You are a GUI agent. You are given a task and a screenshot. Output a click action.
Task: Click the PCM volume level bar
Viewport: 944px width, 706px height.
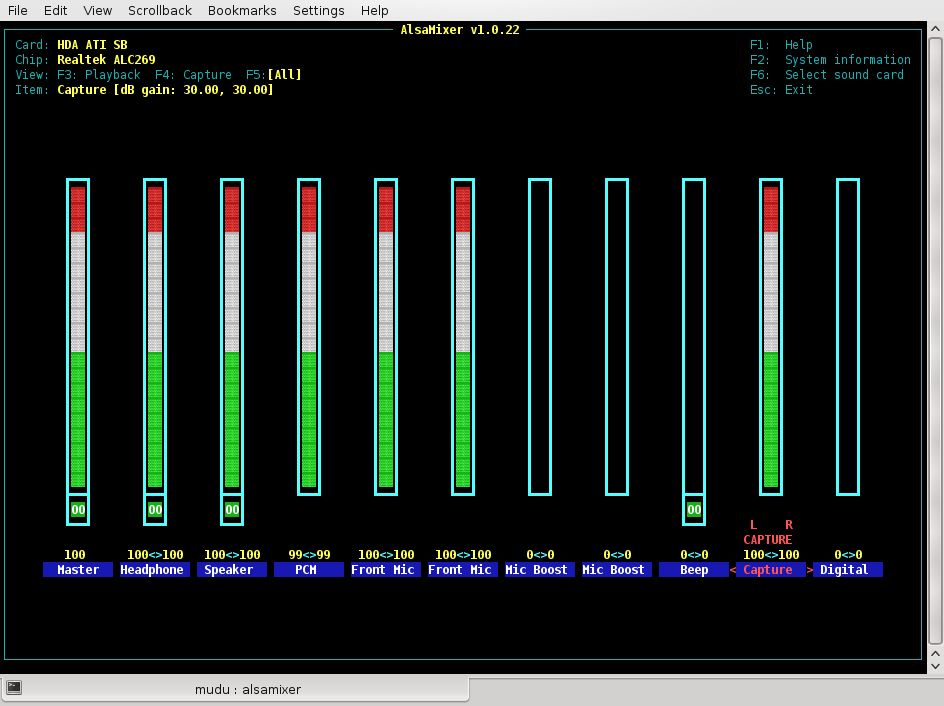click(309, 336)
